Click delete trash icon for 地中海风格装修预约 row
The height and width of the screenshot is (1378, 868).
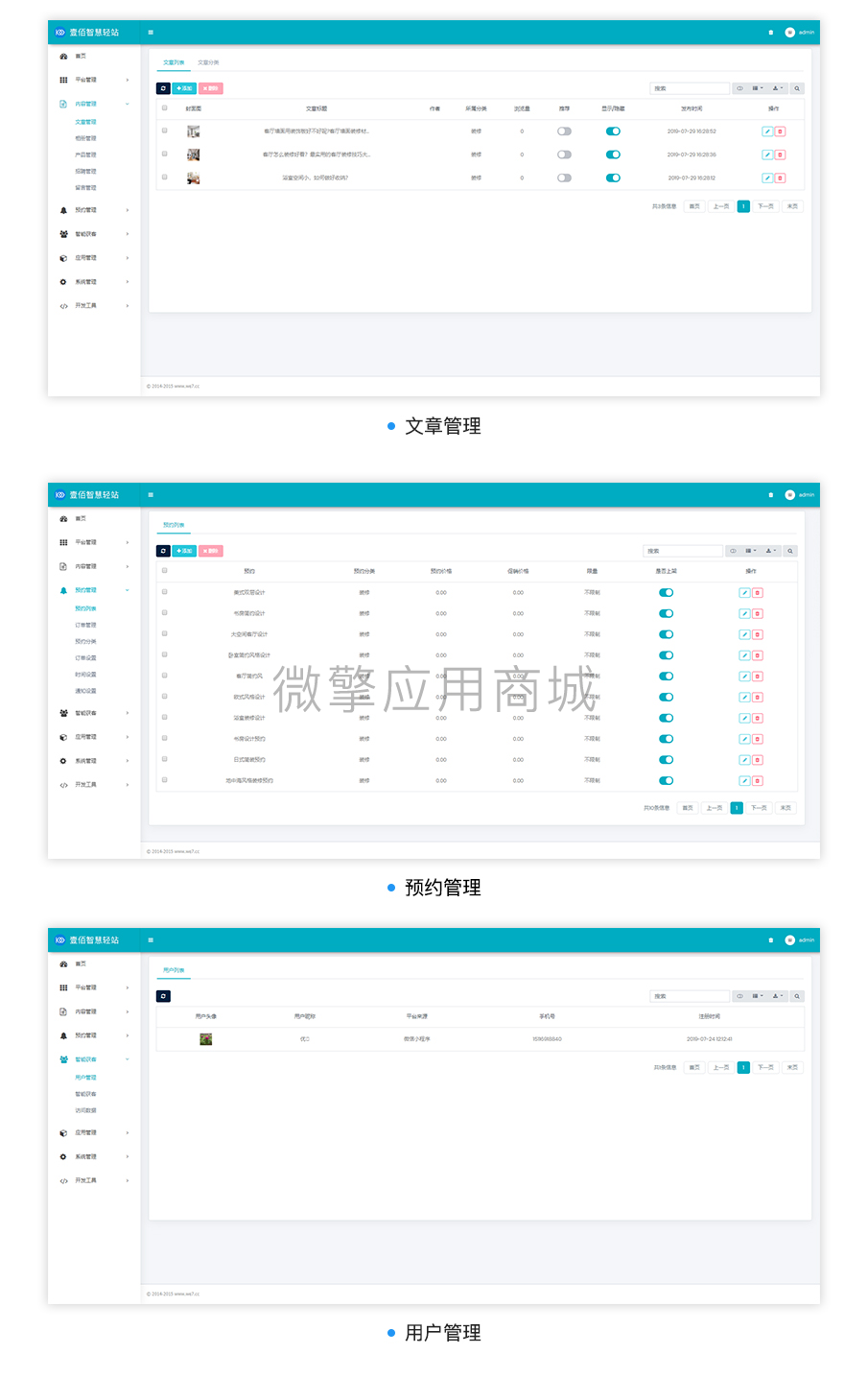coord(758,781)
